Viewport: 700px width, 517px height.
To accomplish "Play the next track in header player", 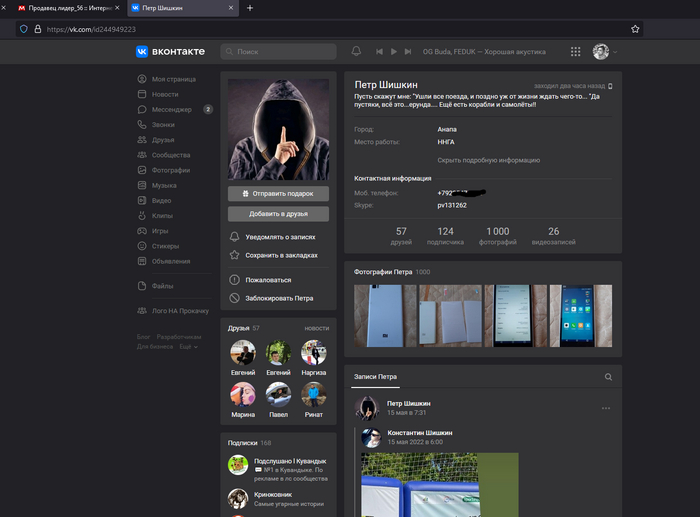I will [408, 51].
